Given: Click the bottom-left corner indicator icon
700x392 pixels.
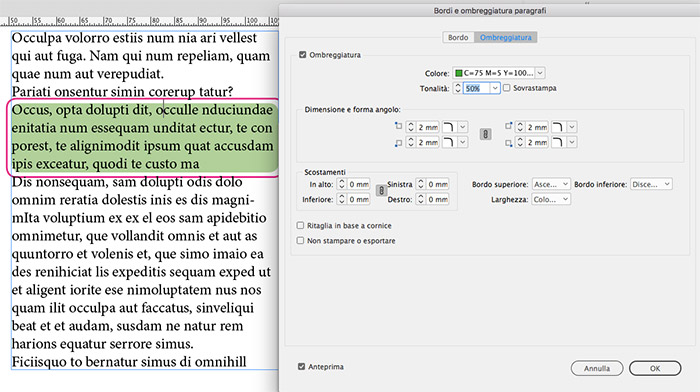Looking at the screenshot, I should (x=399, y=143).
